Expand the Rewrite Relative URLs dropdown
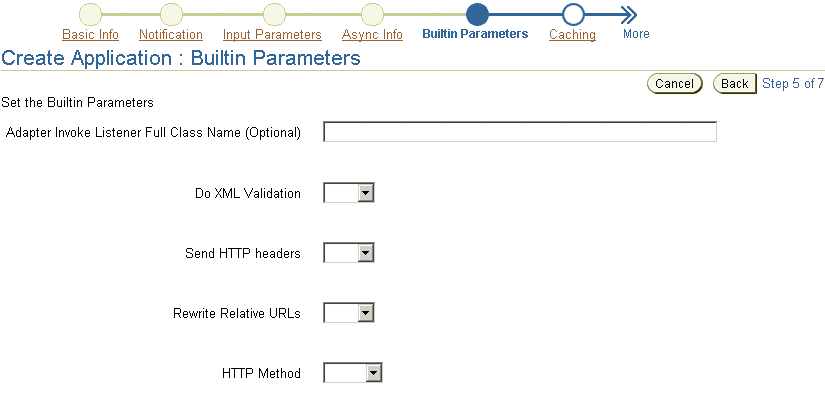This screenshot has height=413, width=825. coord(349,313)
